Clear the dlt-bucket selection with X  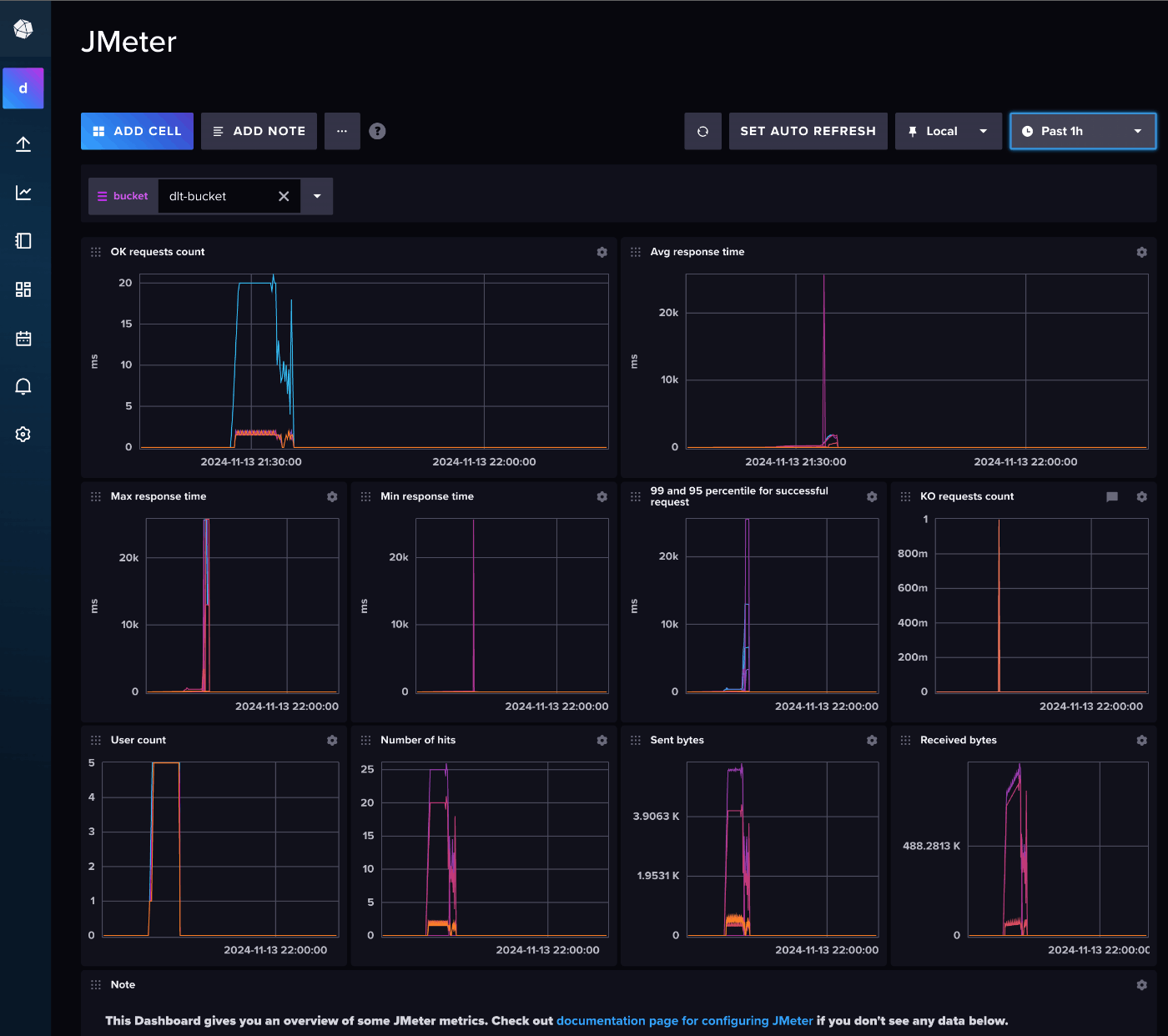(x=284, y=196)
